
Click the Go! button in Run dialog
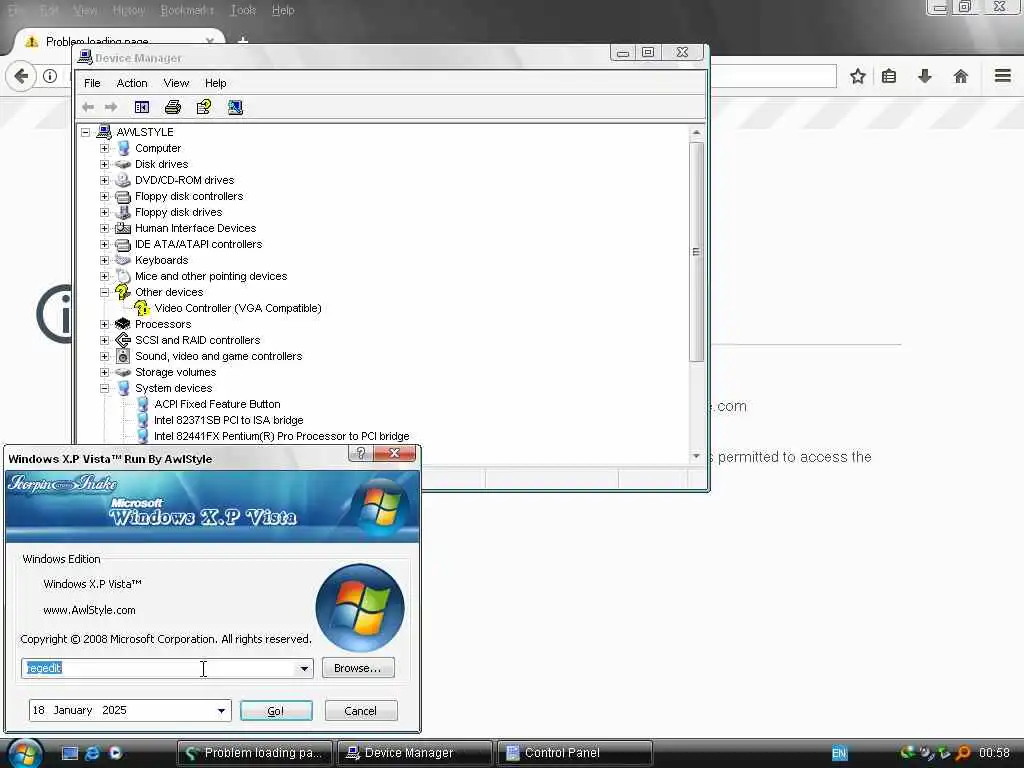click(276, 711)
